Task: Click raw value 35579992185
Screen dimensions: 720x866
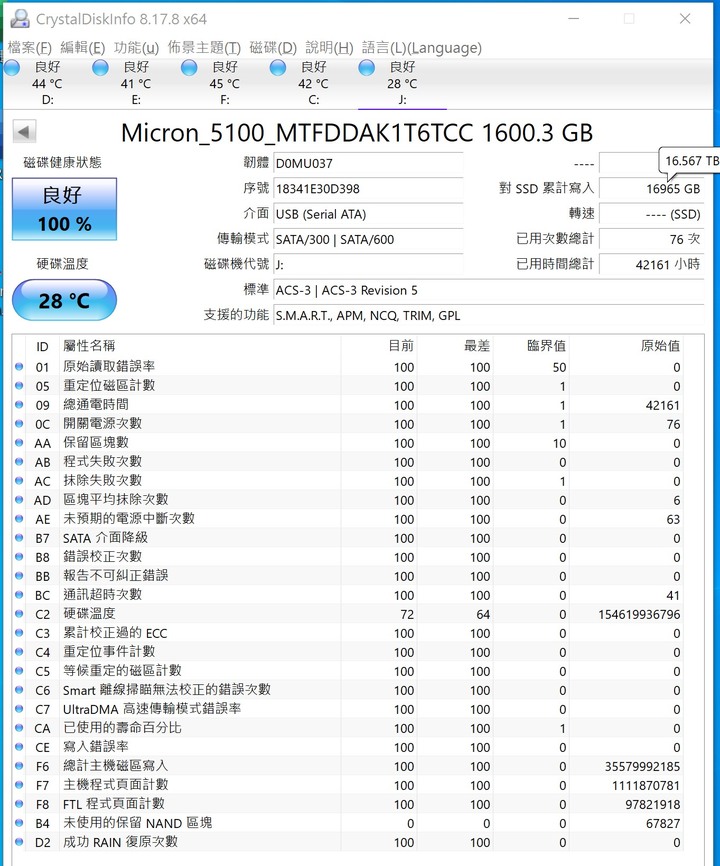Action: 642,767
